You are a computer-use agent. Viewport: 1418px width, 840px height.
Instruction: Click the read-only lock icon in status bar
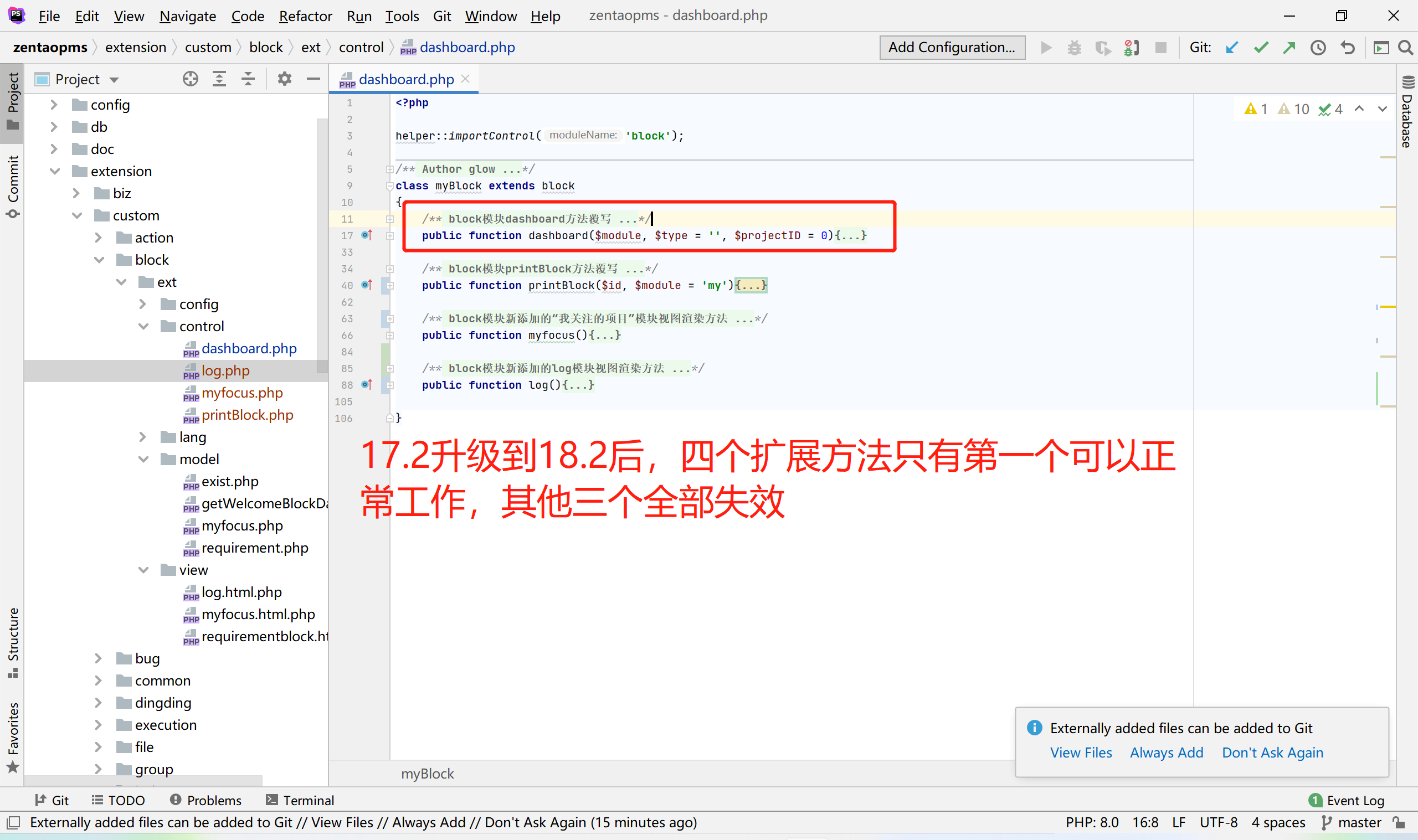1399,822
